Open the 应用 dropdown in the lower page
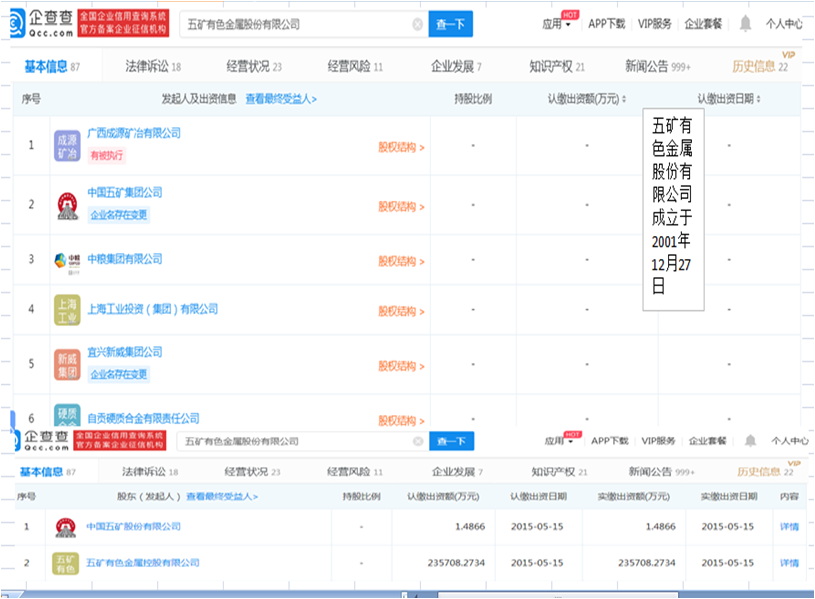 (x=559, y=441)
